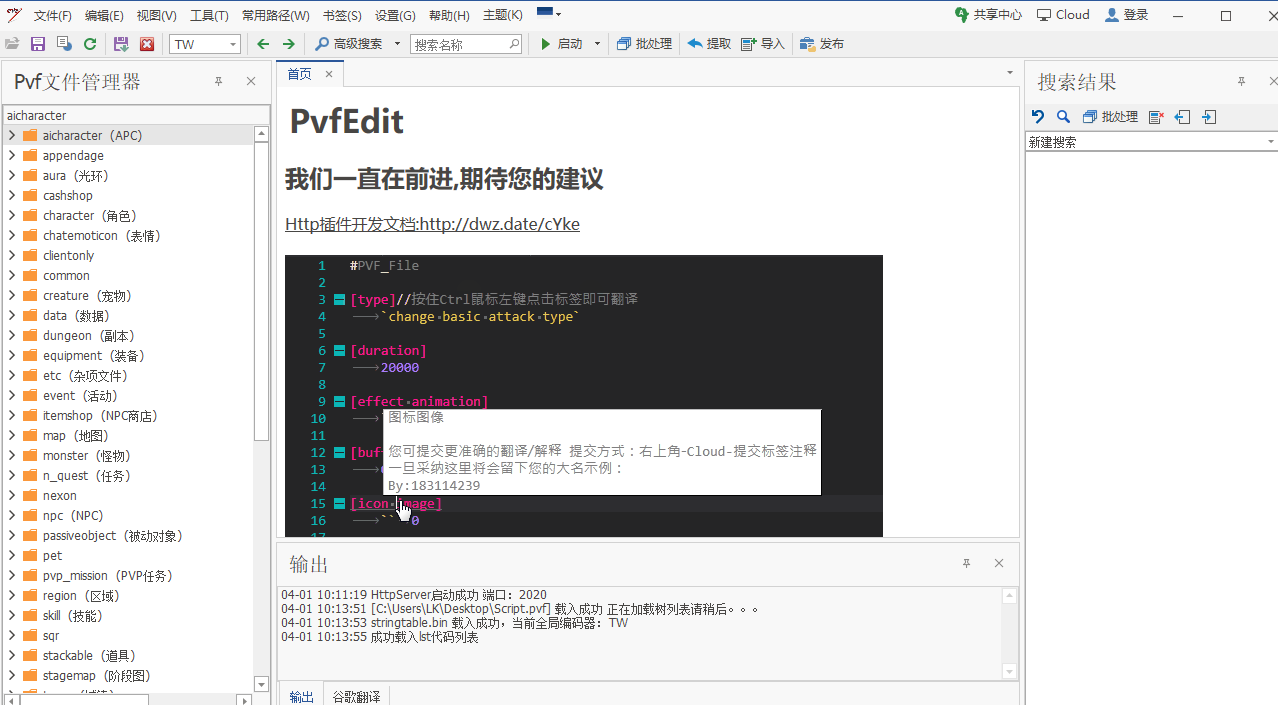Open the TW encoding dropdown

point(233,44)
